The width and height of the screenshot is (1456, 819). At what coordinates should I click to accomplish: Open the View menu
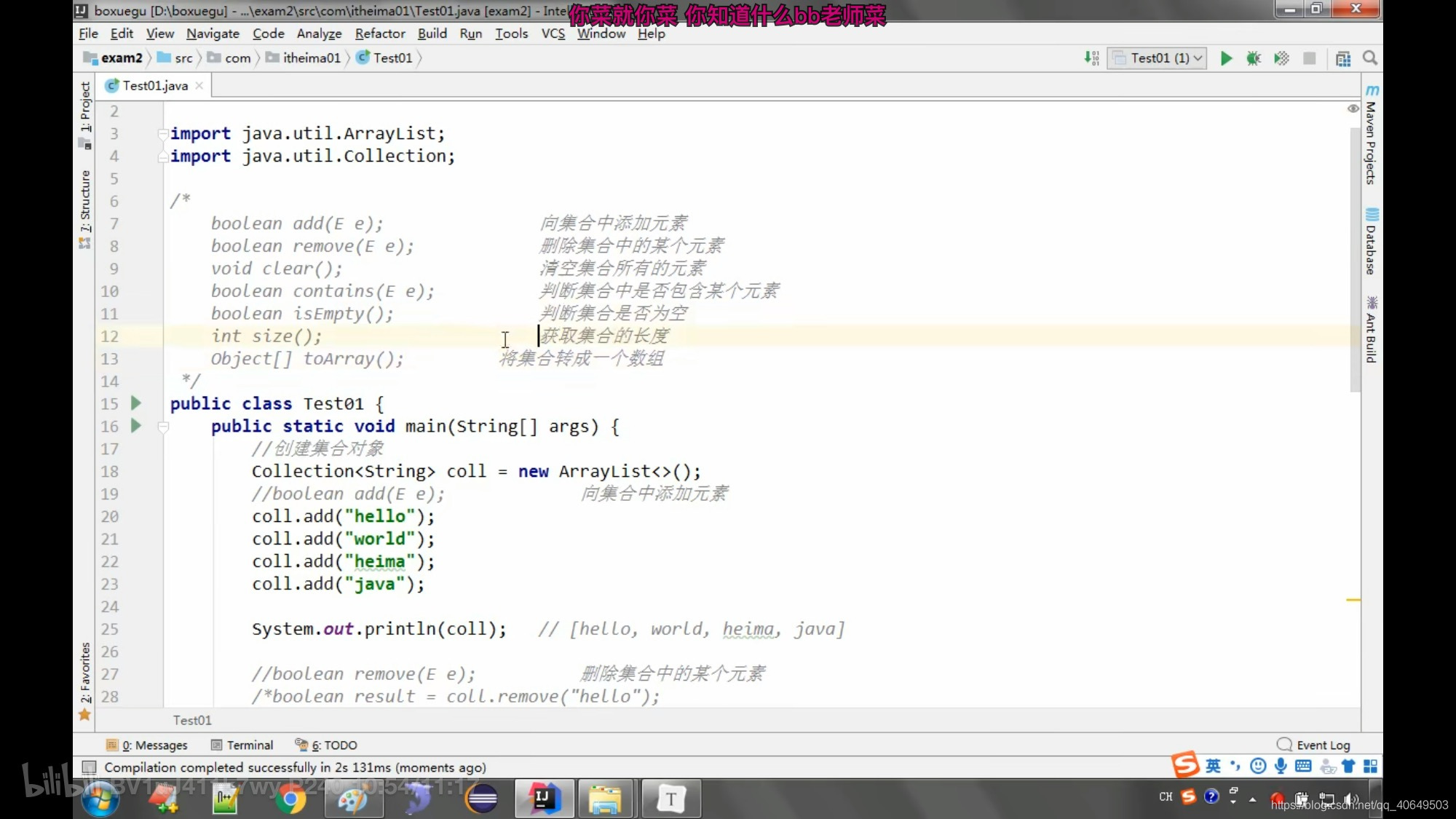pos(159,33)
